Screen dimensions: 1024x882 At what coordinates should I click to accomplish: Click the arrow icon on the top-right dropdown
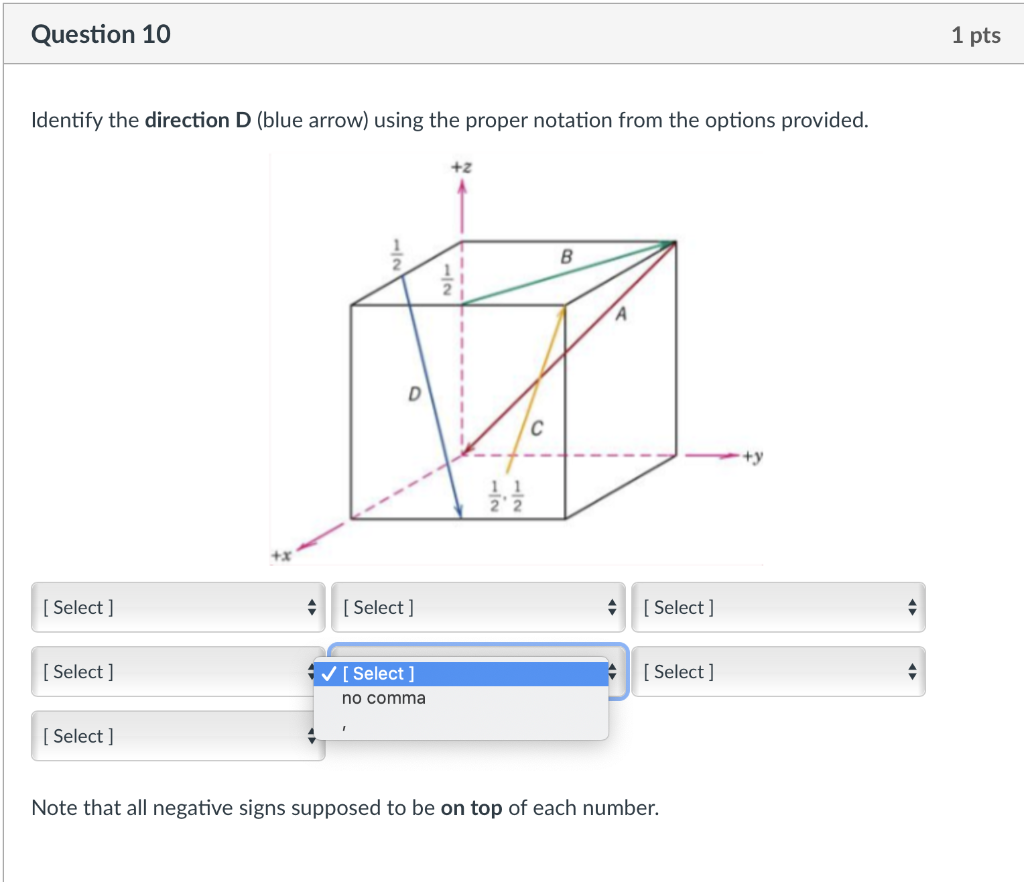(911, 607)
